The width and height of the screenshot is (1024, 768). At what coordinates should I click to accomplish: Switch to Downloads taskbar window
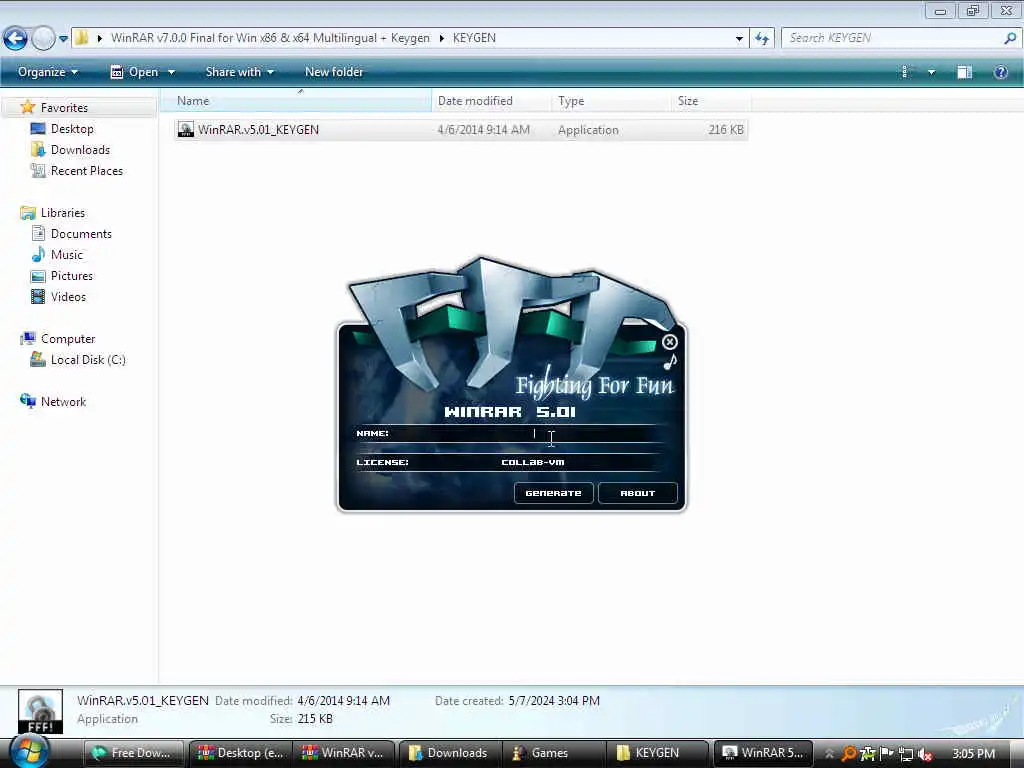click(x=449, y=753)
